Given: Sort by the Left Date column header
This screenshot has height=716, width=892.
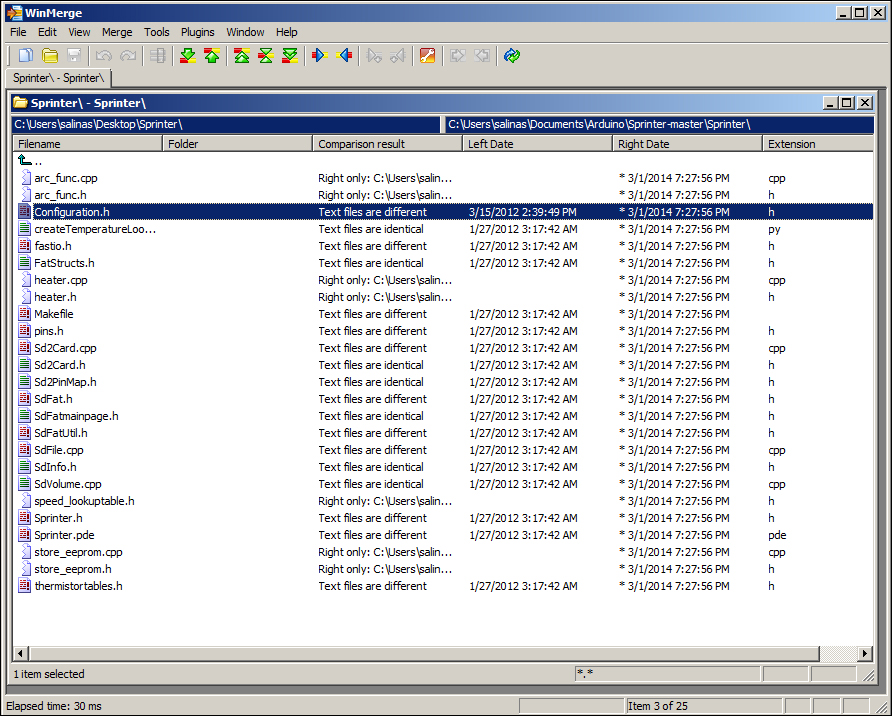Looking at the screenshot, I should point(538,144).
